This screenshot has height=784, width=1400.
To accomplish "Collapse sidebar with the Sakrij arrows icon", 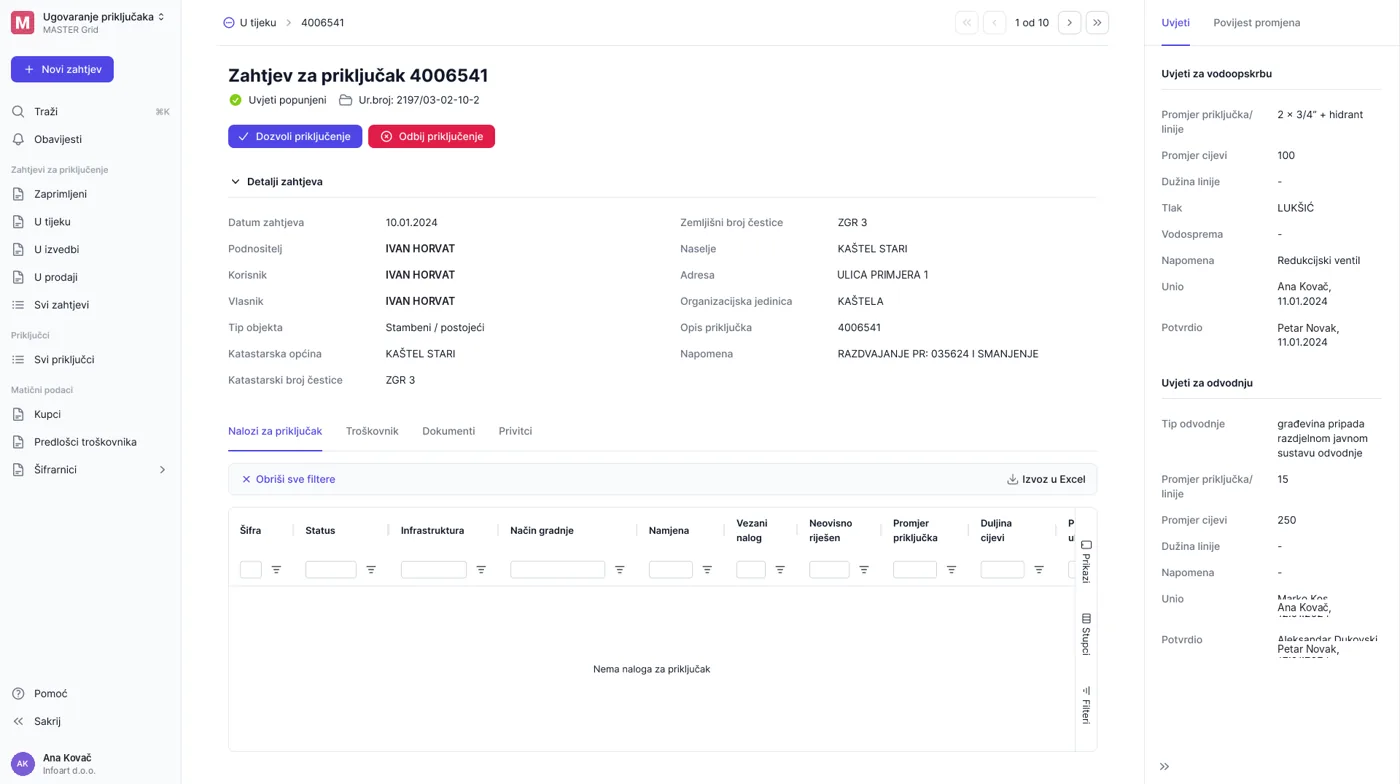I will 18,721.
